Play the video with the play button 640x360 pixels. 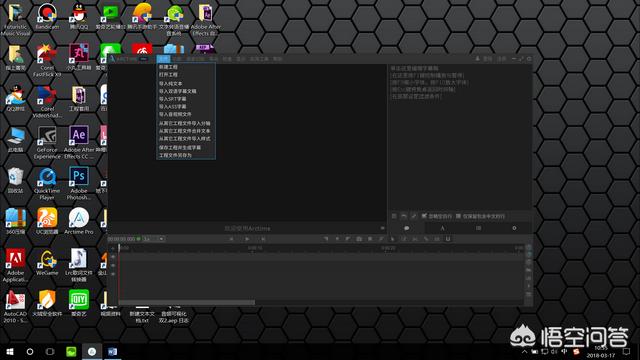[x=247, y=239]
